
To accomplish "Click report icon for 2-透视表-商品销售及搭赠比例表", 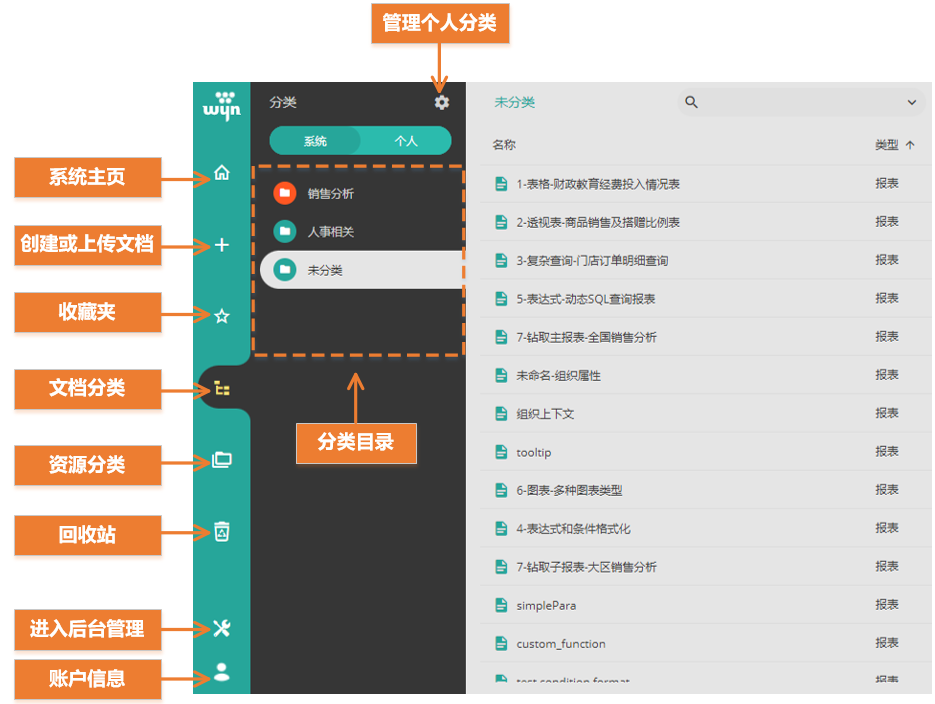I will 501,222.
